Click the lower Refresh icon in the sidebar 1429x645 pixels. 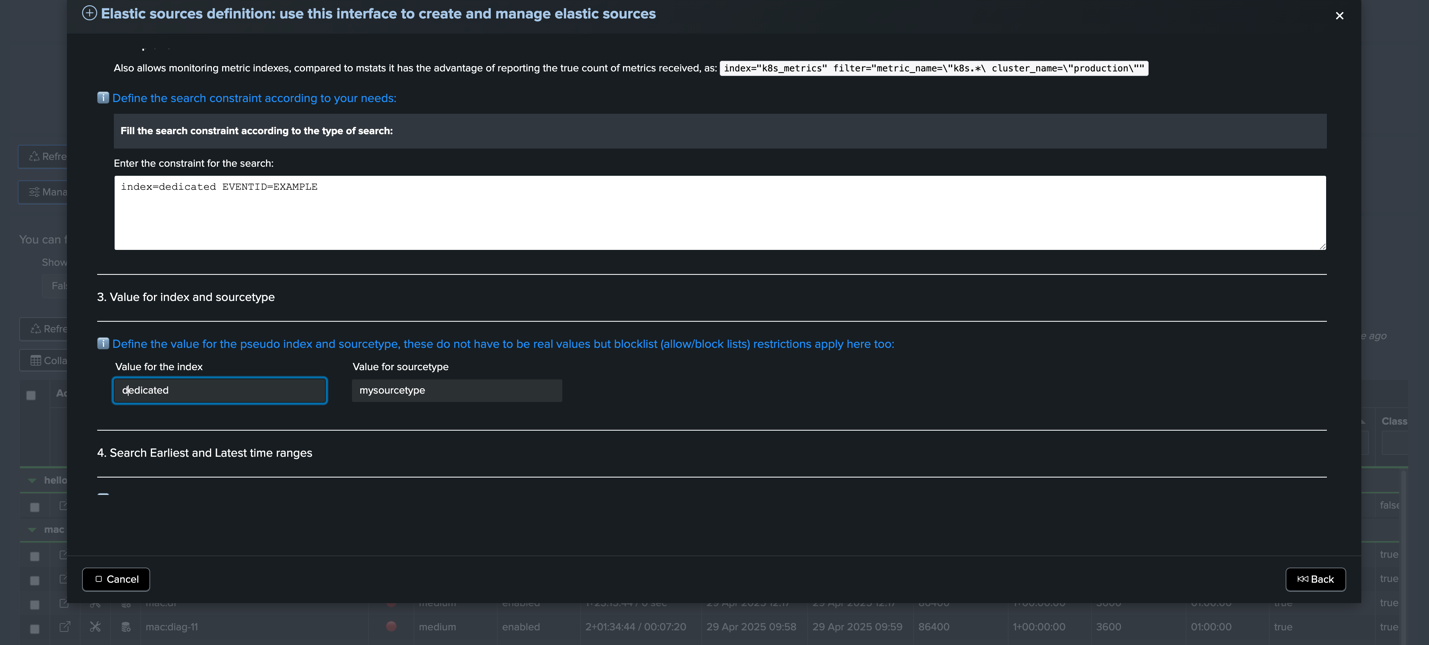[35, 328]
